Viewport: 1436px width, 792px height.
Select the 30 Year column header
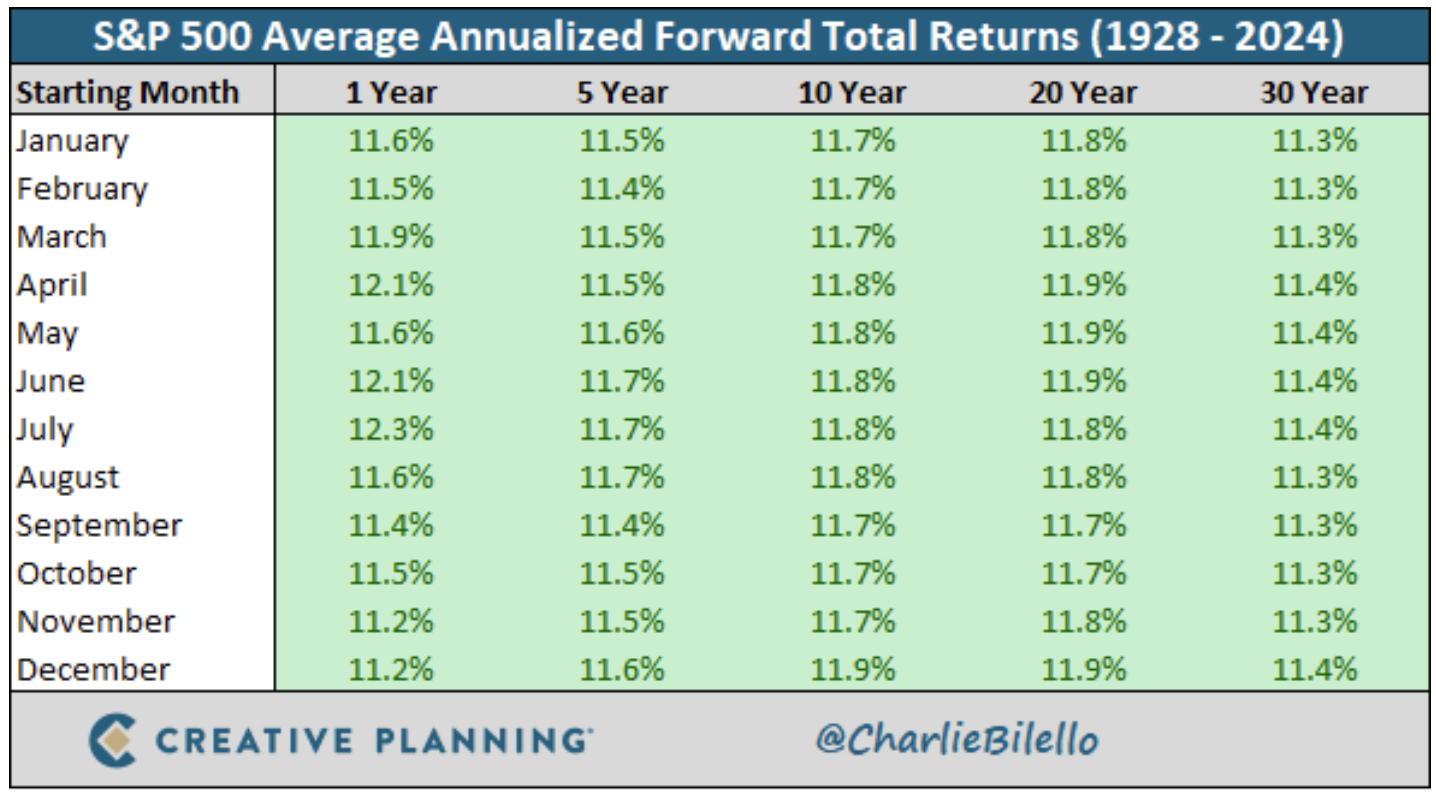coord(1314,93)
